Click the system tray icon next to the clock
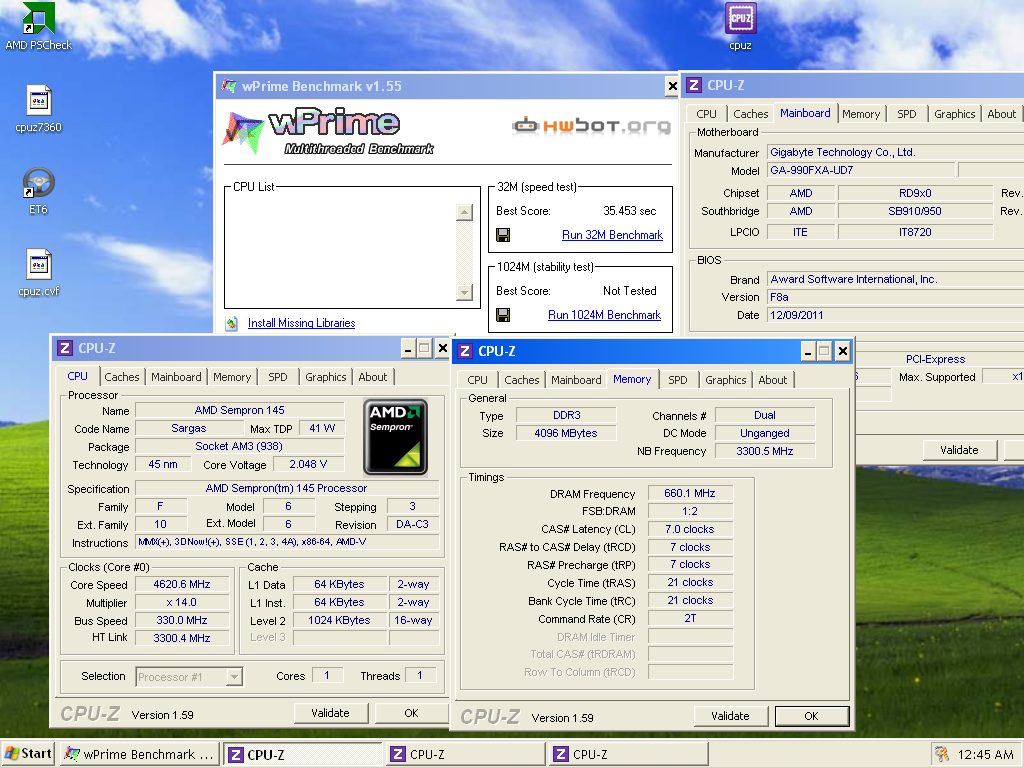The width and height of the screenshot is (1024, 768). [x=941, y=754]
